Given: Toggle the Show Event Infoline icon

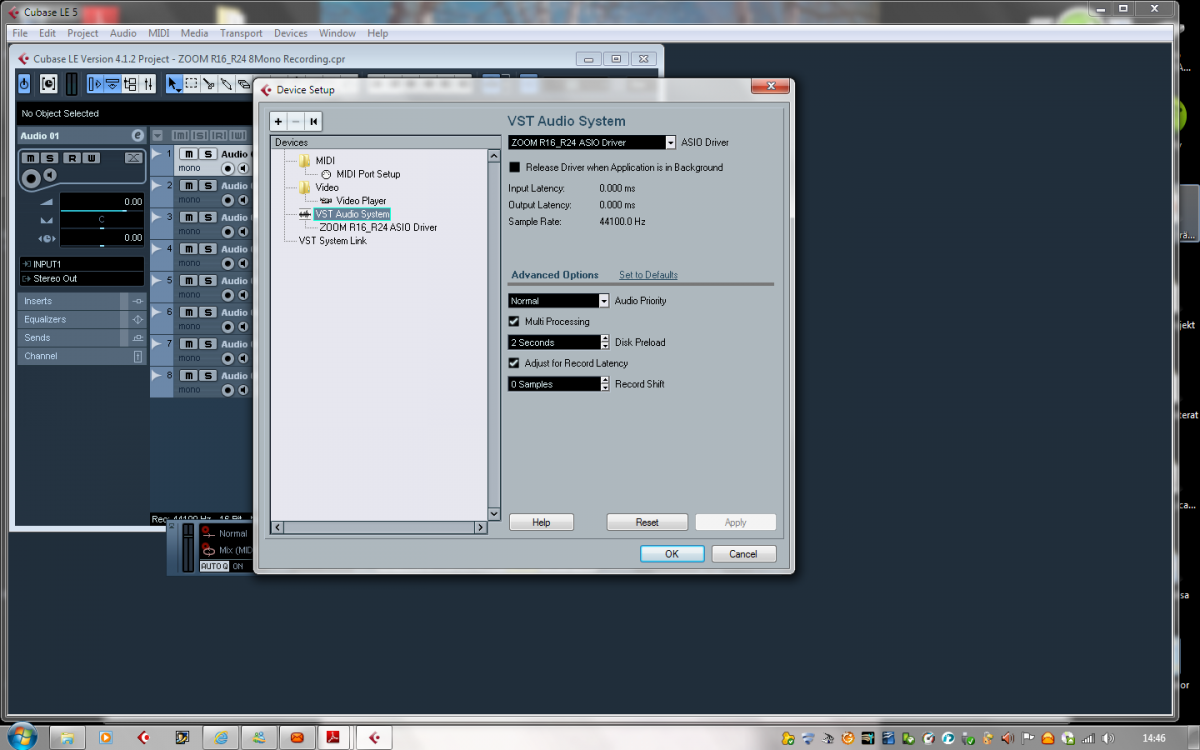Looking at the screenshot, I should tap(112, 84).
